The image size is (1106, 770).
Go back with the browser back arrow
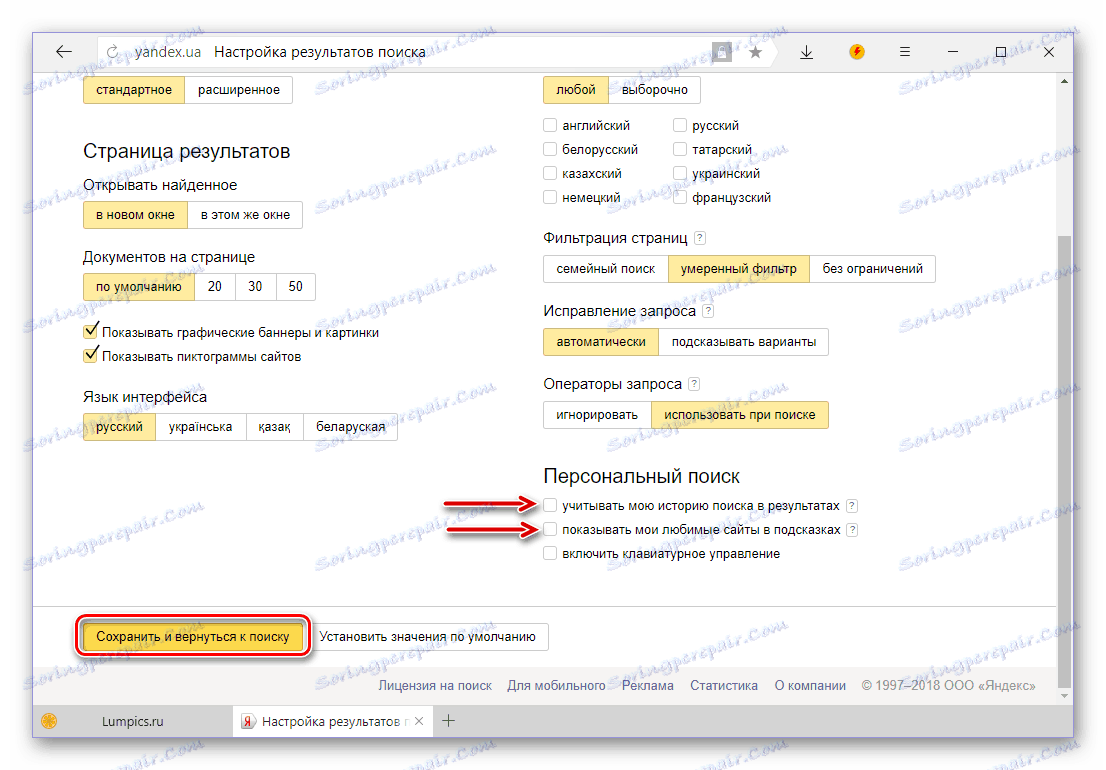pyautogui.click(x=64, y=51)
